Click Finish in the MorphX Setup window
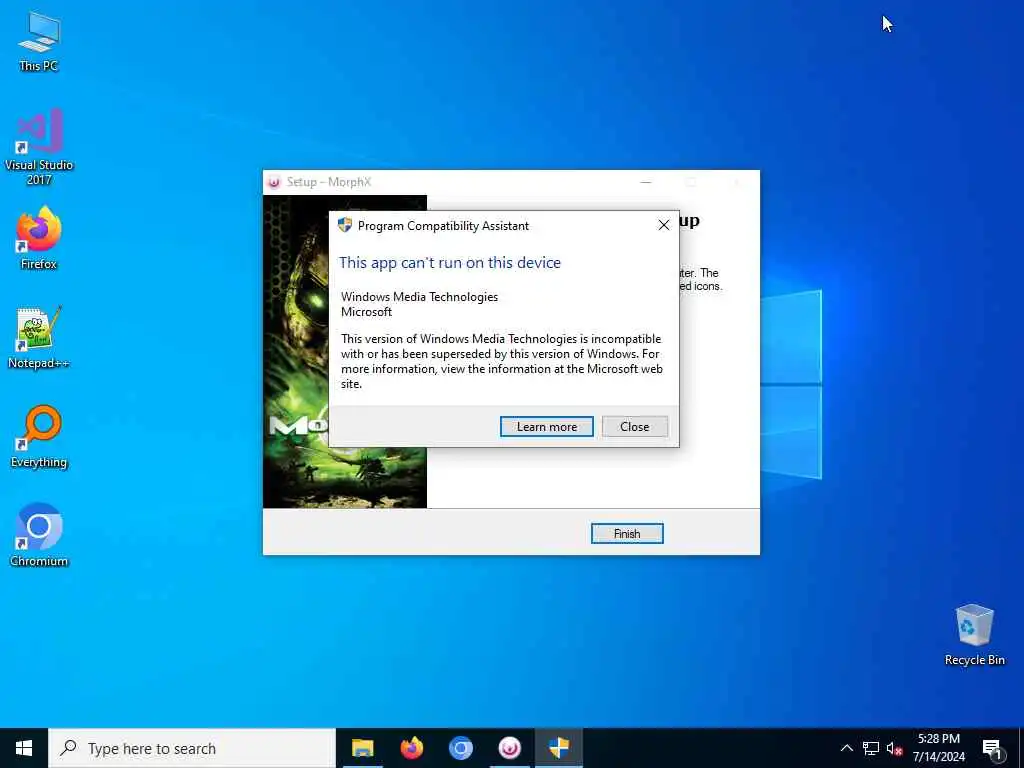The height and width of the screenshot is (768, 1024). 627,534
